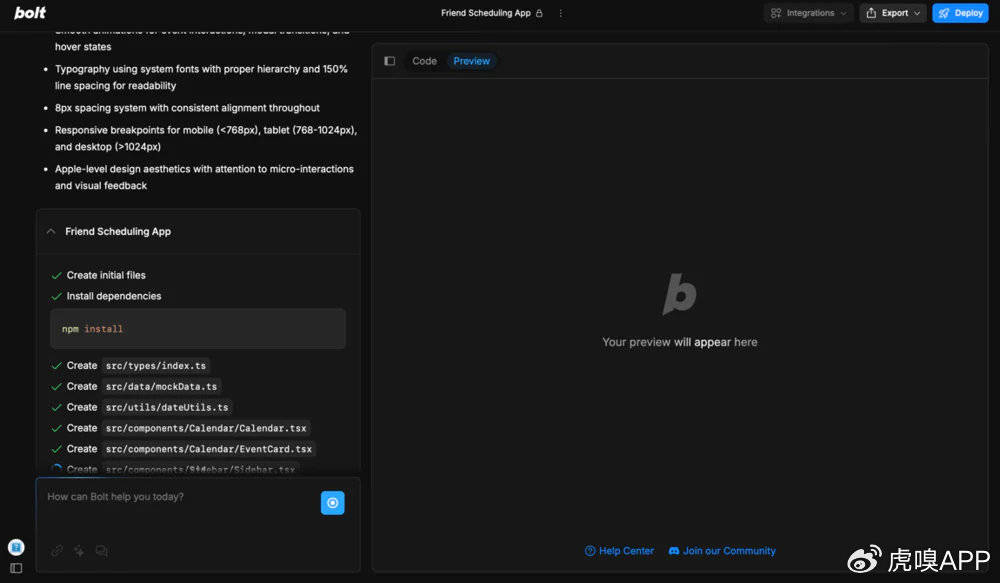The width and height of the screenshot is (1000, 583).
Task: Click the chat bubbles discussion icon
Action: pyautogui.click(x=101, y=550)
